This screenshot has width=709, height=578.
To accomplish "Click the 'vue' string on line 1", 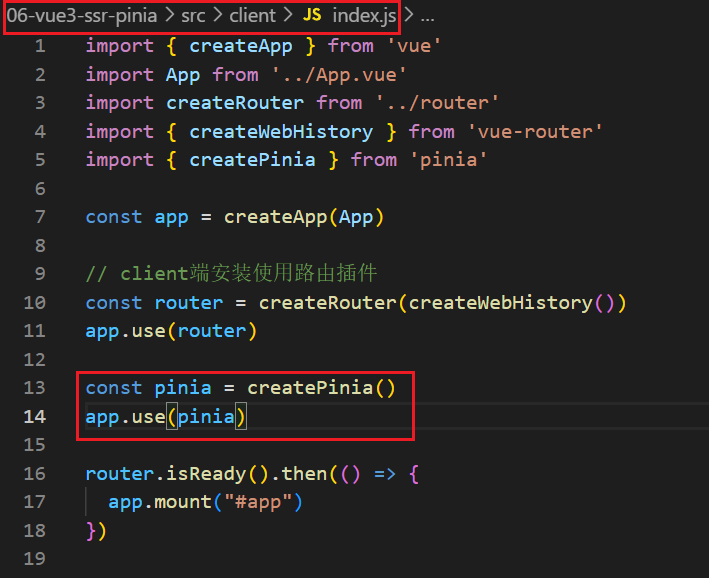I will coord(414,46).
